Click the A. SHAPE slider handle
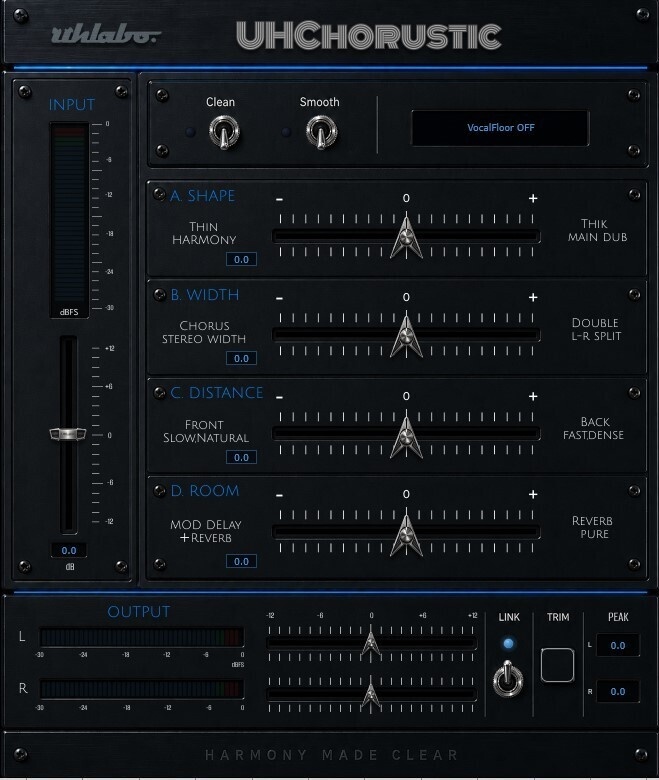The width and height of the screenshot is (659, 780). [x=406, y=236]
